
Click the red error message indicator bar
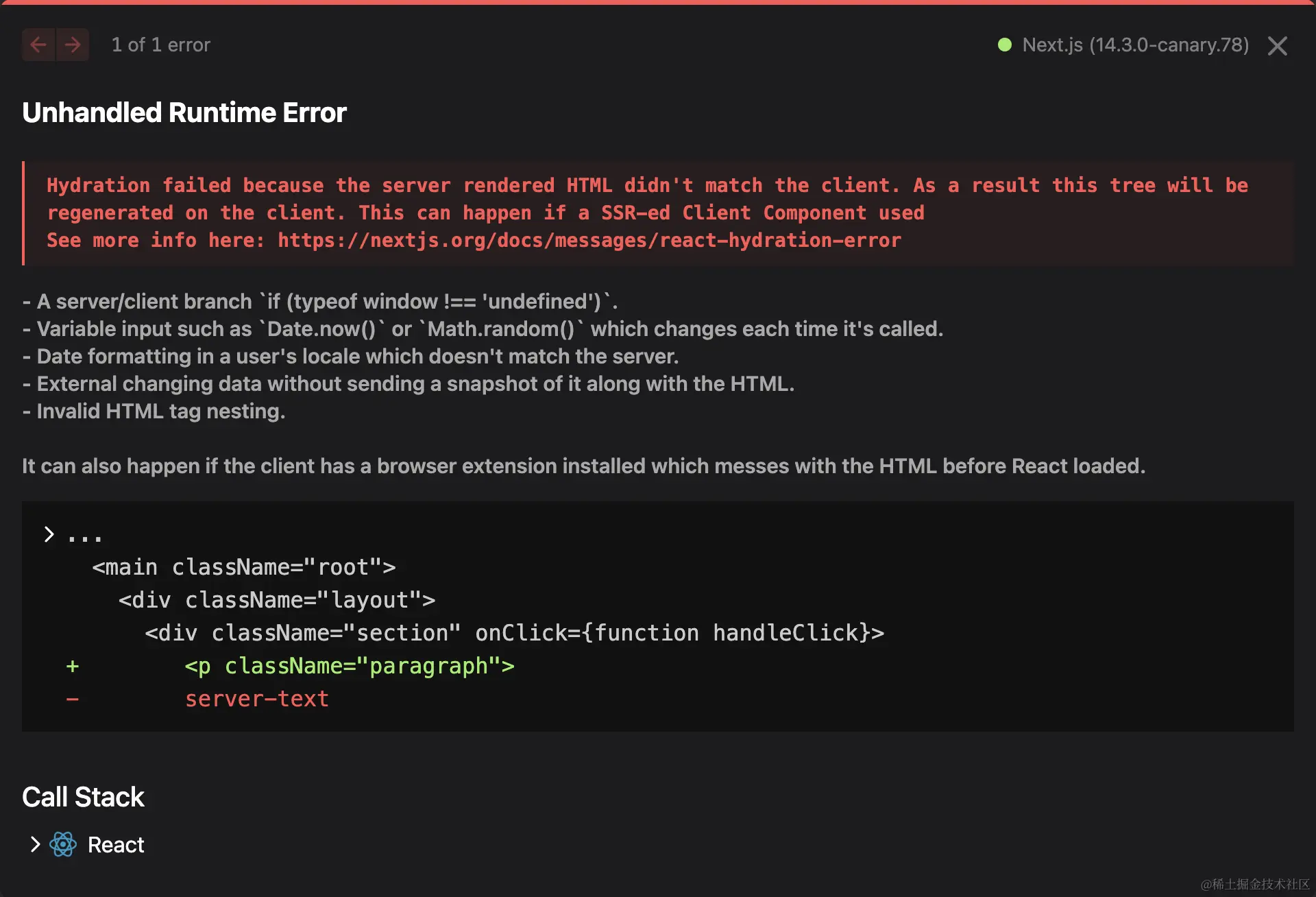(25, 213)
